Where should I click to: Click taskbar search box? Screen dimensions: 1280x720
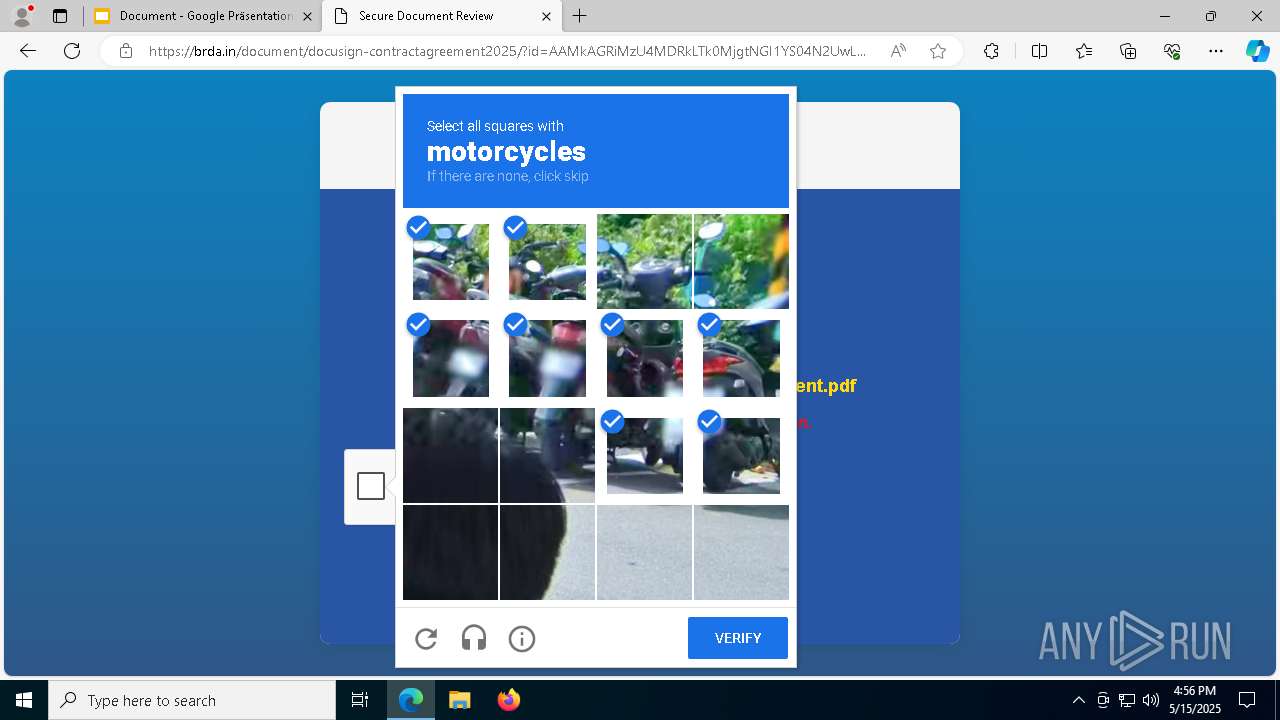click(192, 700)
